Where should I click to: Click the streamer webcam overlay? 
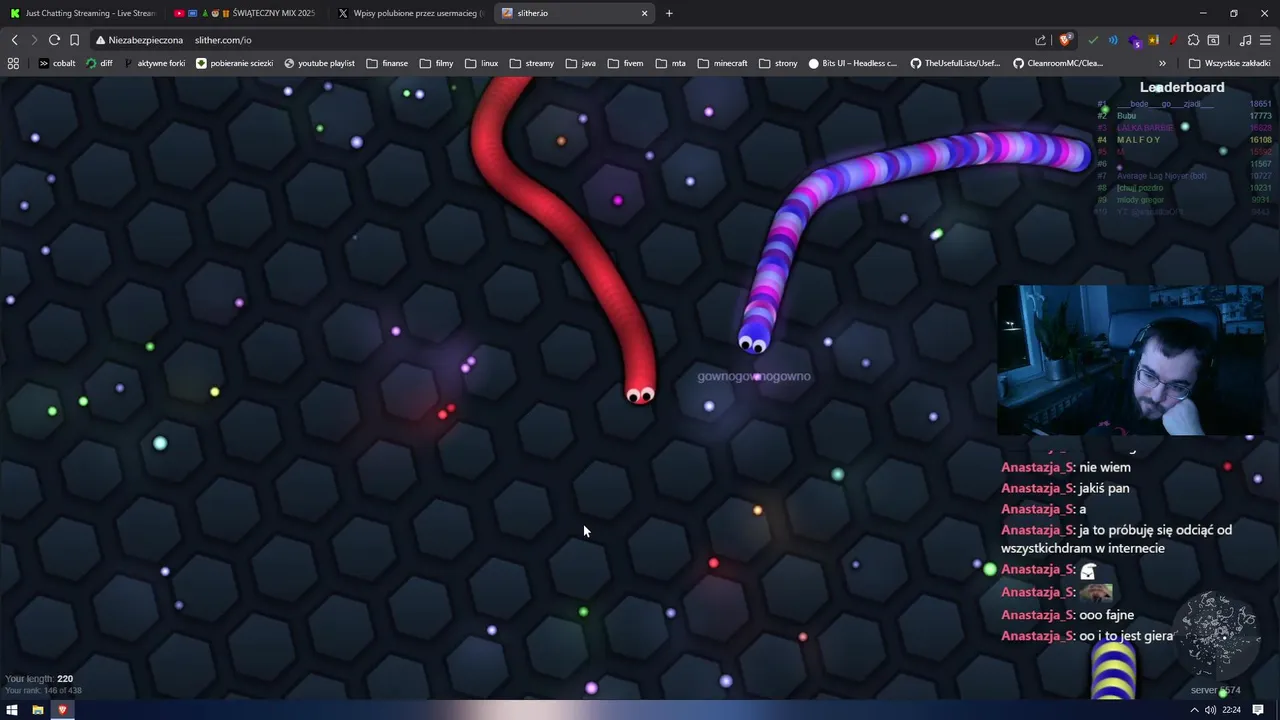coord(1130,361)
